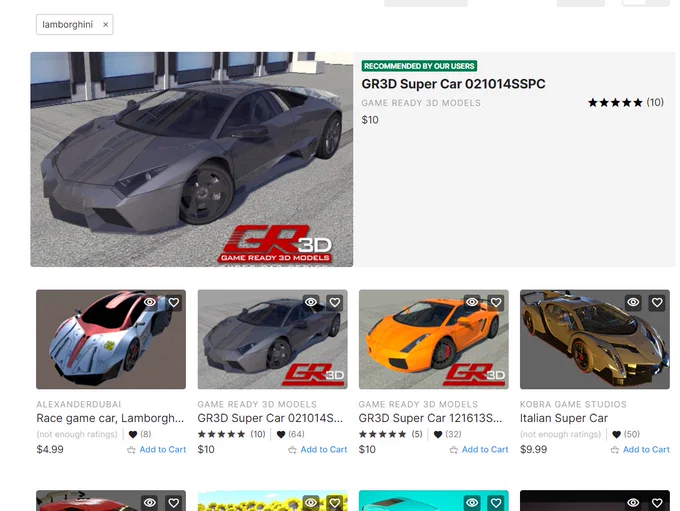Click the $10 price in the featured banner
Image resolution: width=680 pixels, height=511 pixels.
click(370, 120)
